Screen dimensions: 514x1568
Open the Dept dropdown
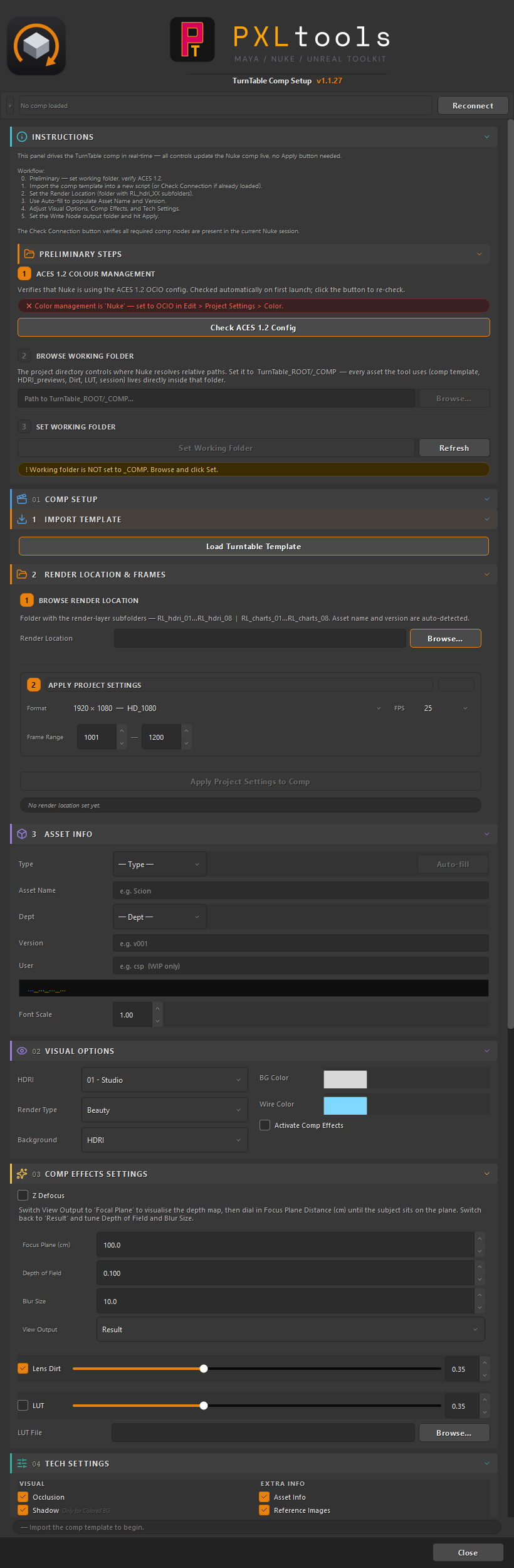point(160,917)
